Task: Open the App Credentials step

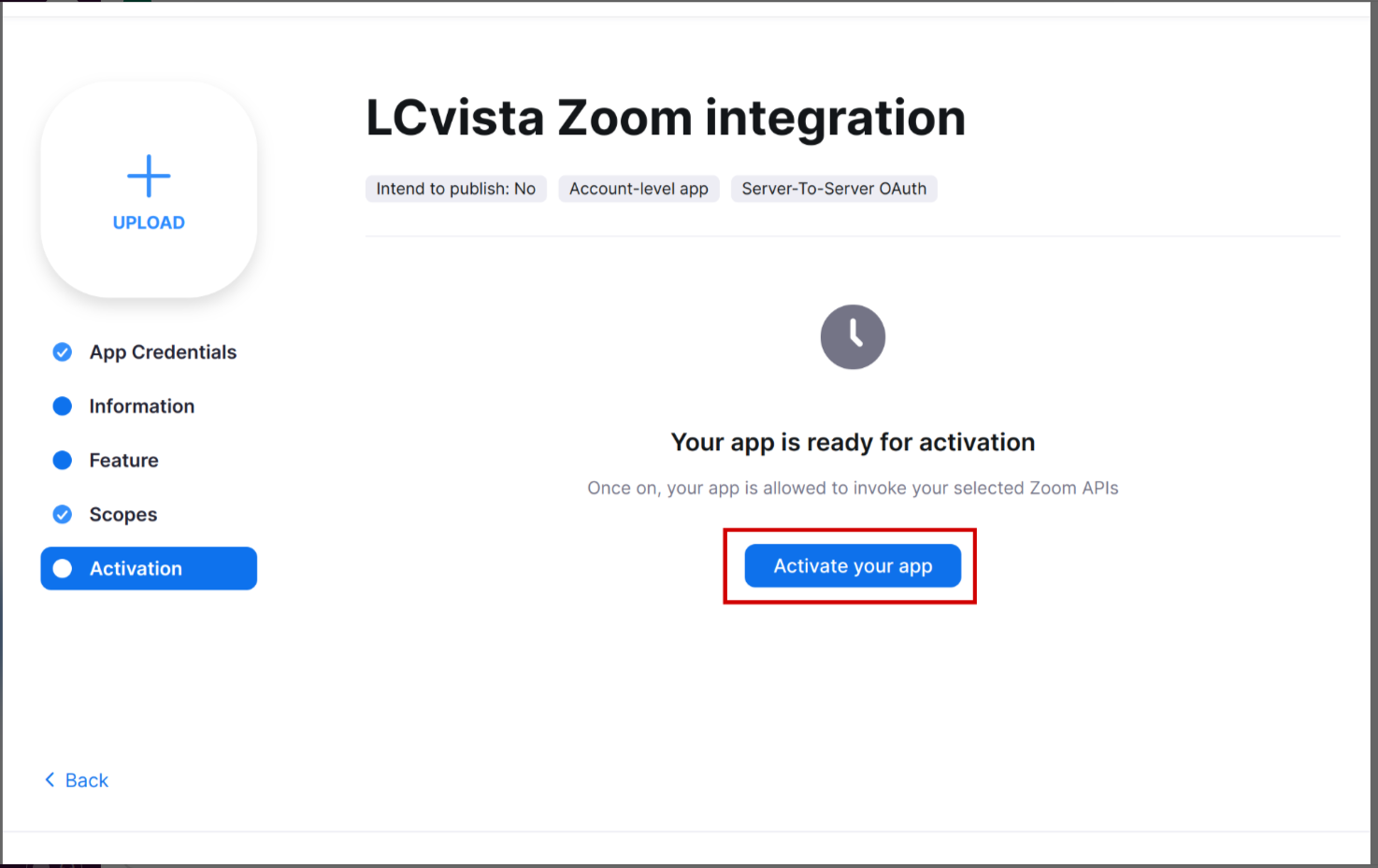Action: click(163, 352)
